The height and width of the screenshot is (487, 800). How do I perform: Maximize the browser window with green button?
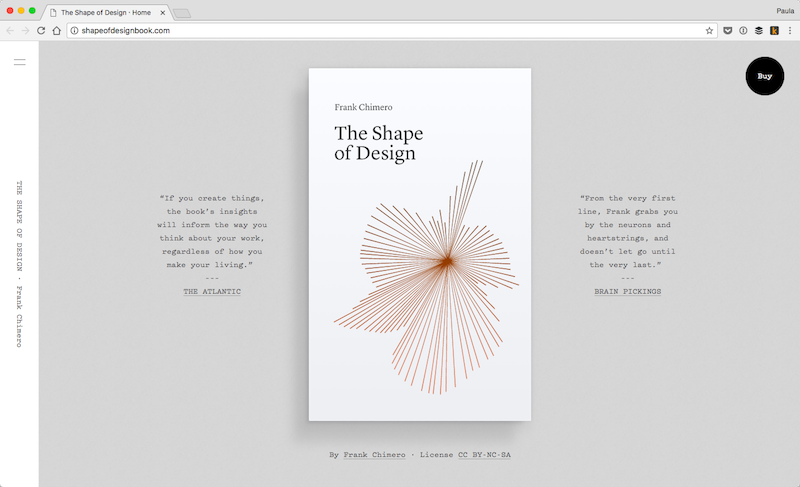tap(32, 10)
